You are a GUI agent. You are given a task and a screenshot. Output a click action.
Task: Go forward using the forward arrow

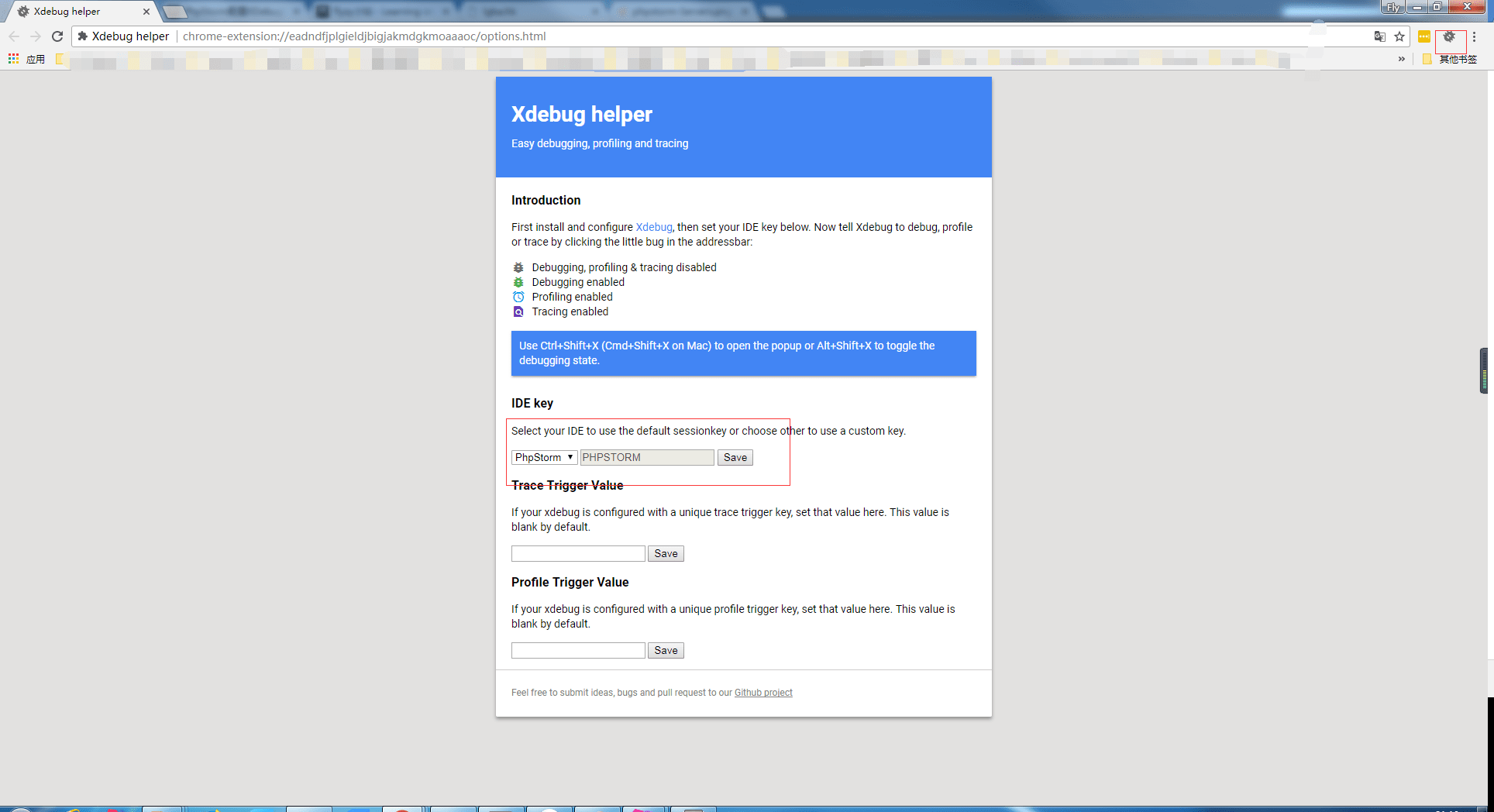coord(36,36)
